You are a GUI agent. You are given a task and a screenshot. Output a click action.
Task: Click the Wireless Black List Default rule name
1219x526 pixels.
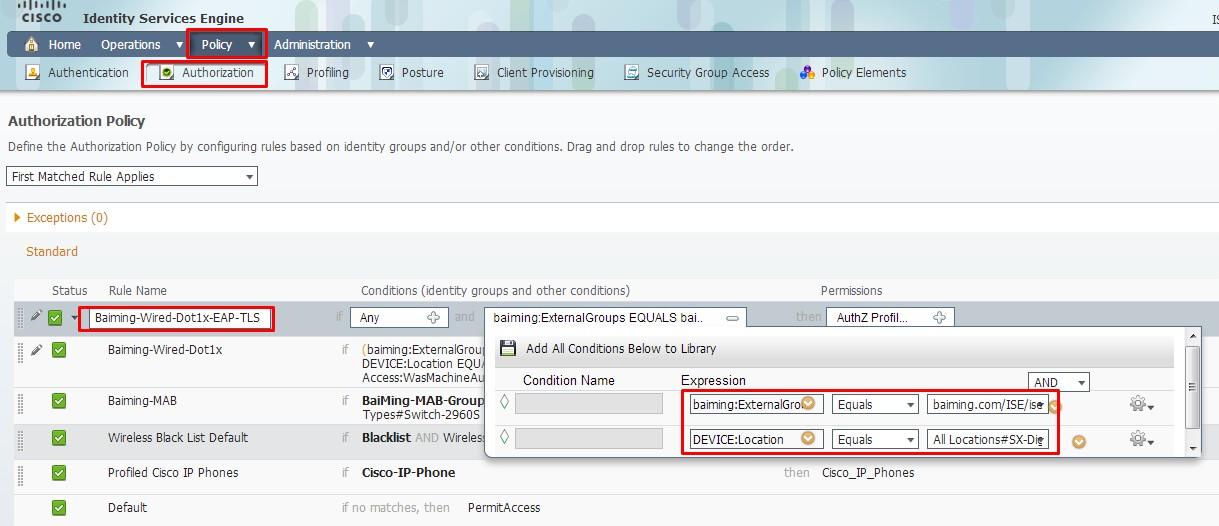point(178,438)
